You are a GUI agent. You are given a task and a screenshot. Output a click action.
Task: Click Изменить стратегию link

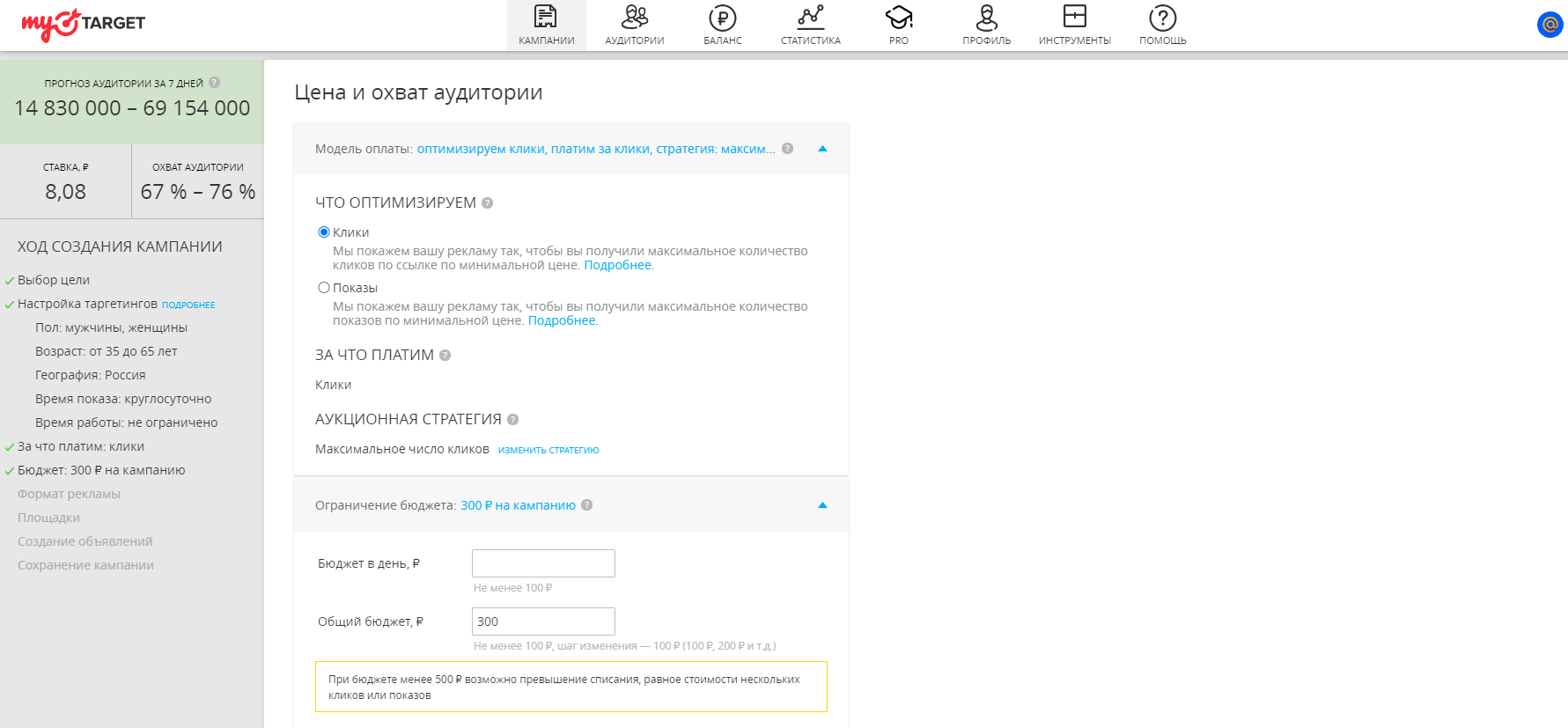pos(548,450)
